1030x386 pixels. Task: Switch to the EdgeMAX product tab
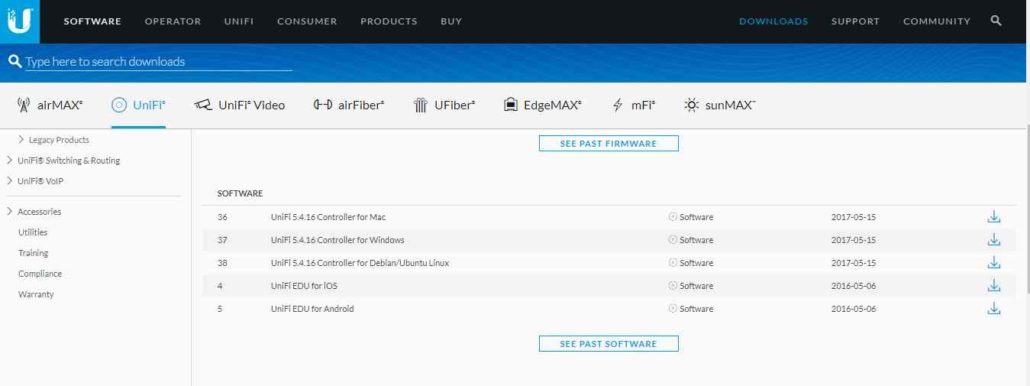pos(543,105)
